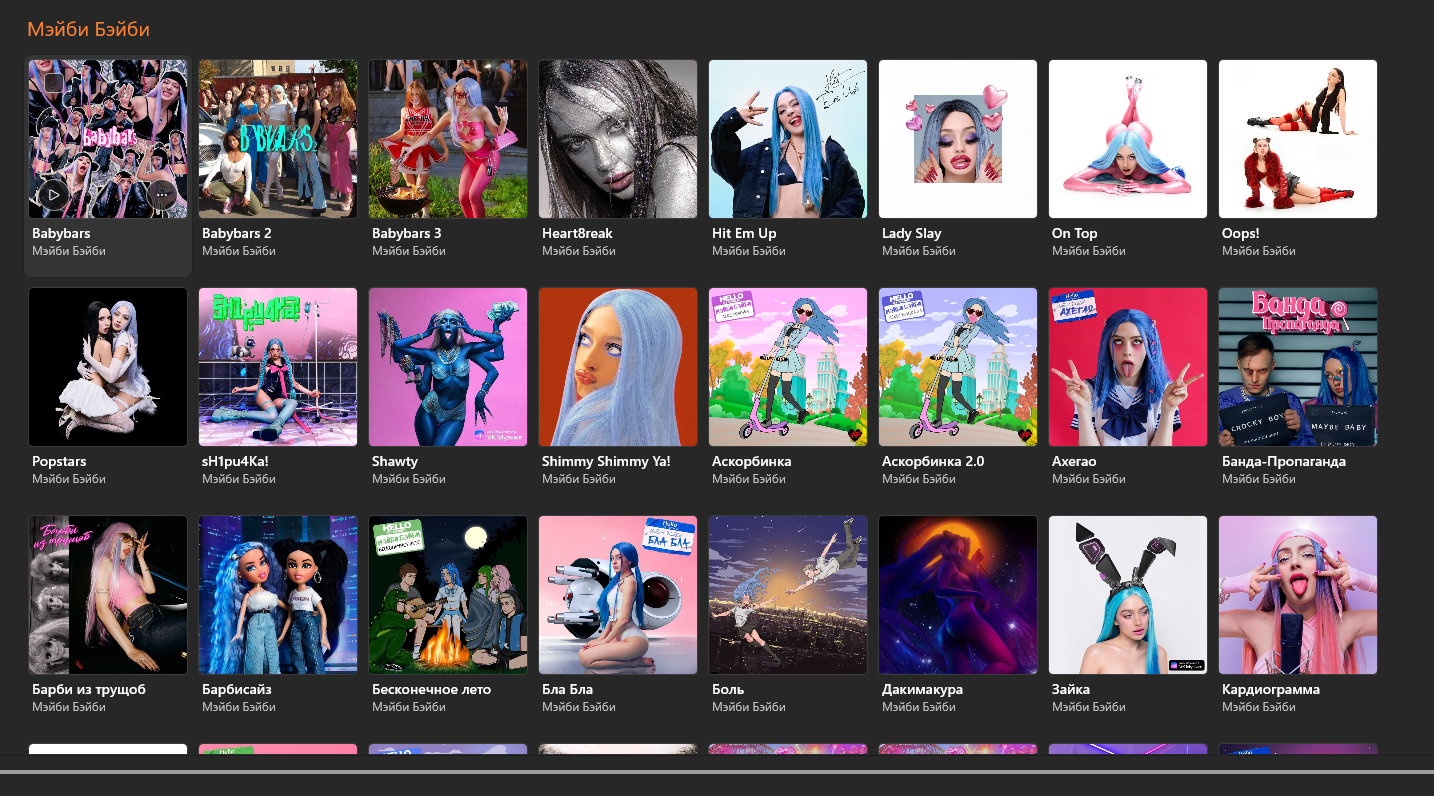Viewport: 1434px width, 796px height.
Task: Click the Боль title text
Action: (729, 689)
